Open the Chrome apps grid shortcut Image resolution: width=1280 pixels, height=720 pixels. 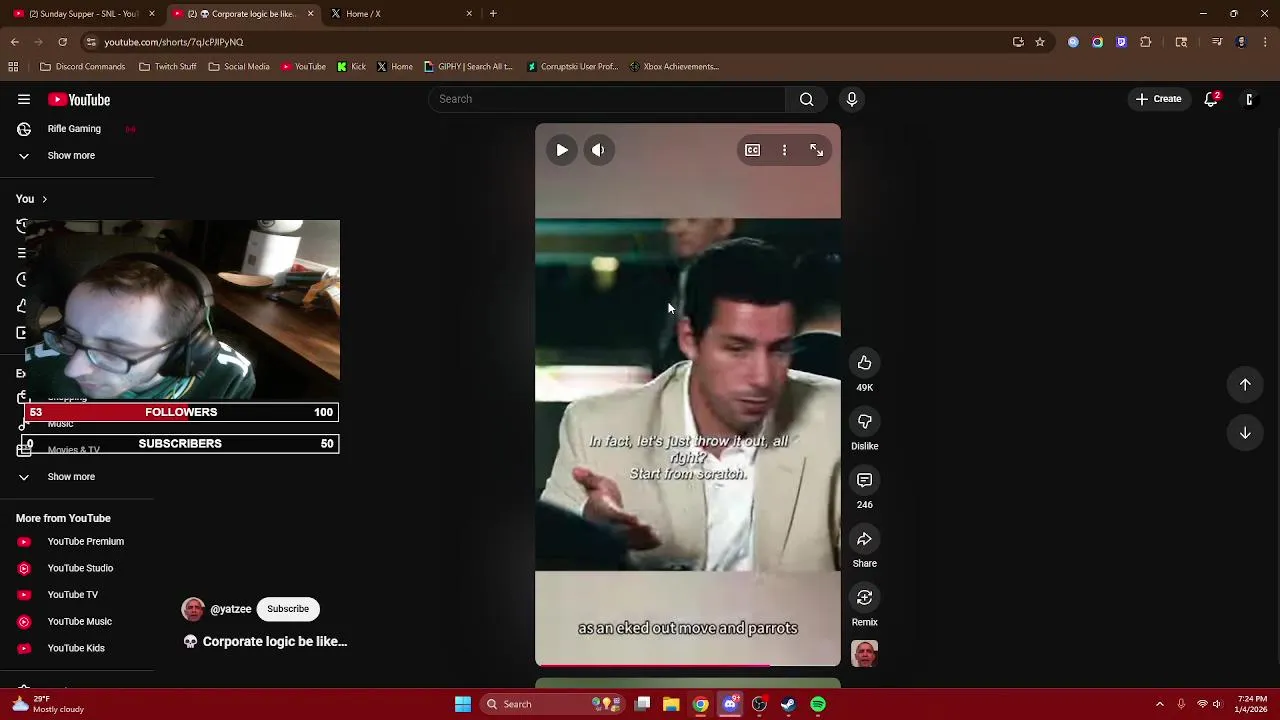pos(13,67)
